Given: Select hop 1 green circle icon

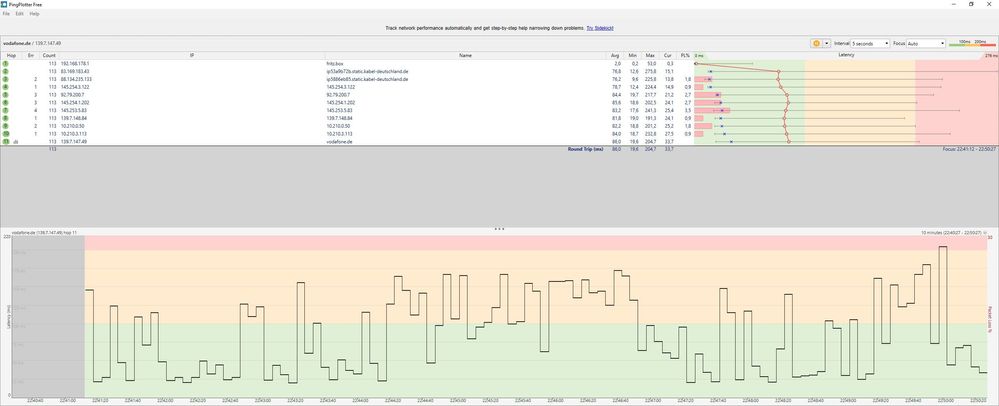Looking at the screenshot, I should pyautogui.click(x=5, y=64).
